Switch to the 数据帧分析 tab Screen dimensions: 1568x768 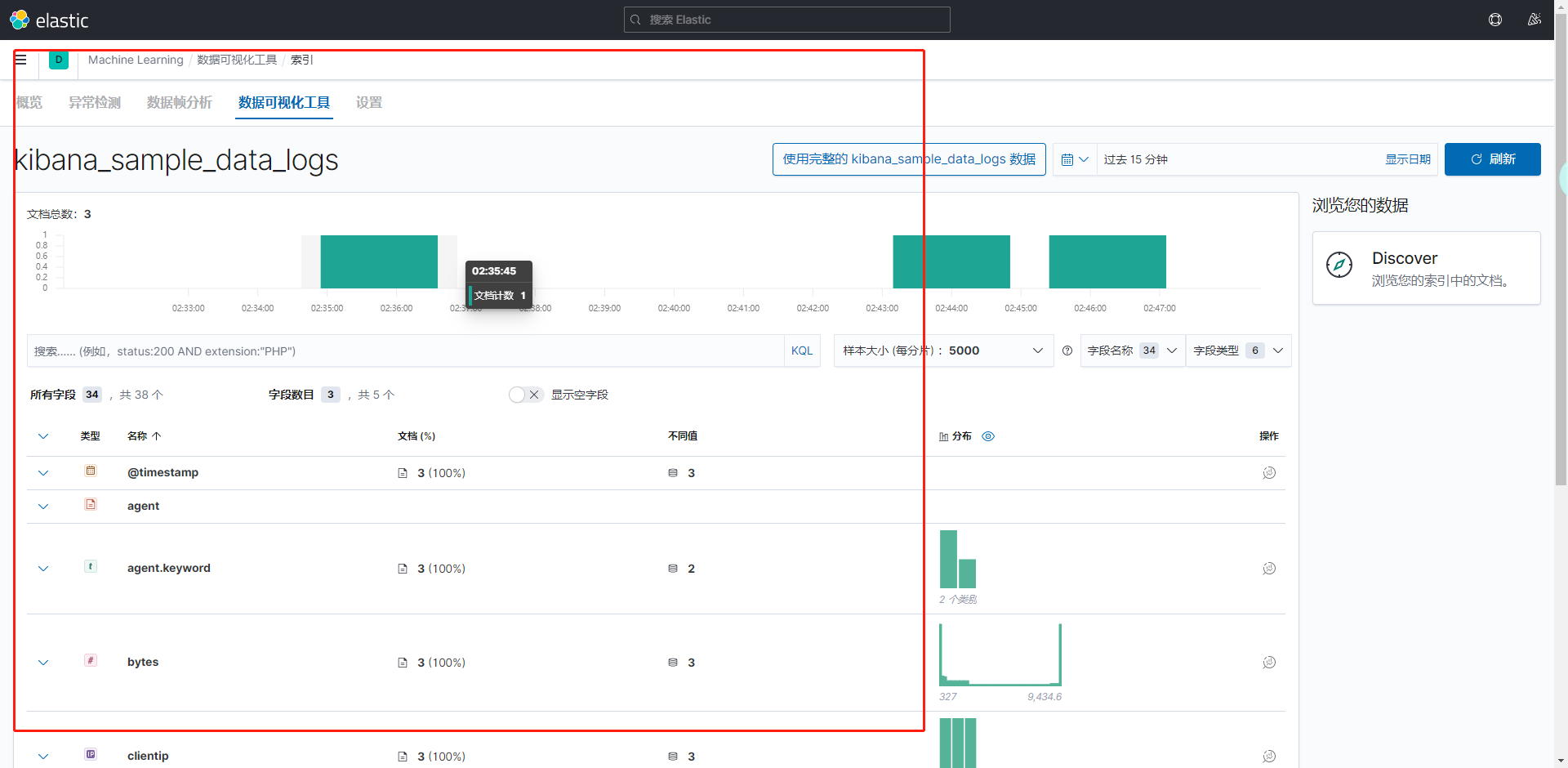tap(180, 103)
